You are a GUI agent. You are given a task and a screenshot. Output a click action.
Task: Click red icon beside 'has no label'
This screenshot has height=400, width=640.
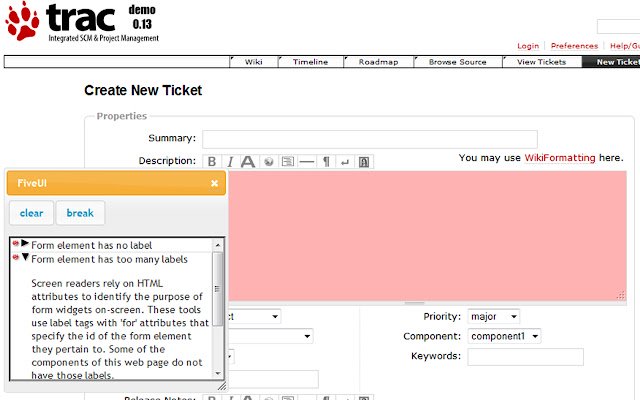16,243
